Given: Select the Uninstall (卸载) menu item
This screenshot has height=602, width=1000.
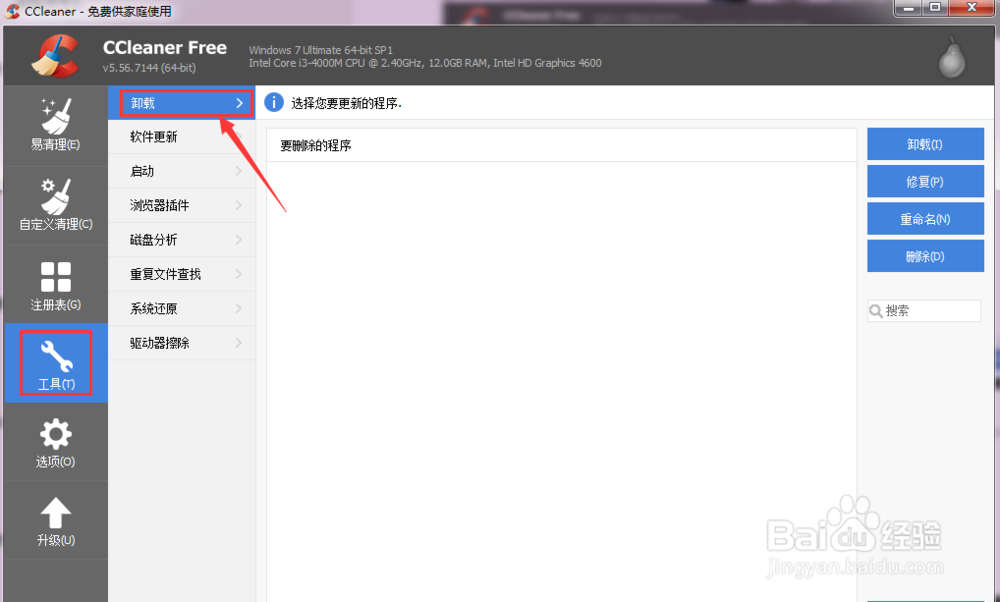Looking at the screenshot, I should 182,103.
